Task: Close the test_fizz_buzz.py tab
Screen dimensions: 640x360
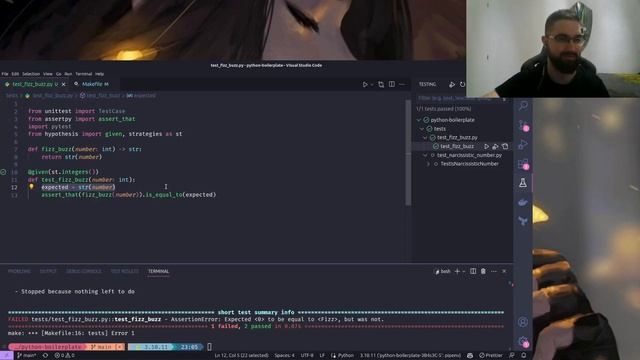Action: [63, 84]
